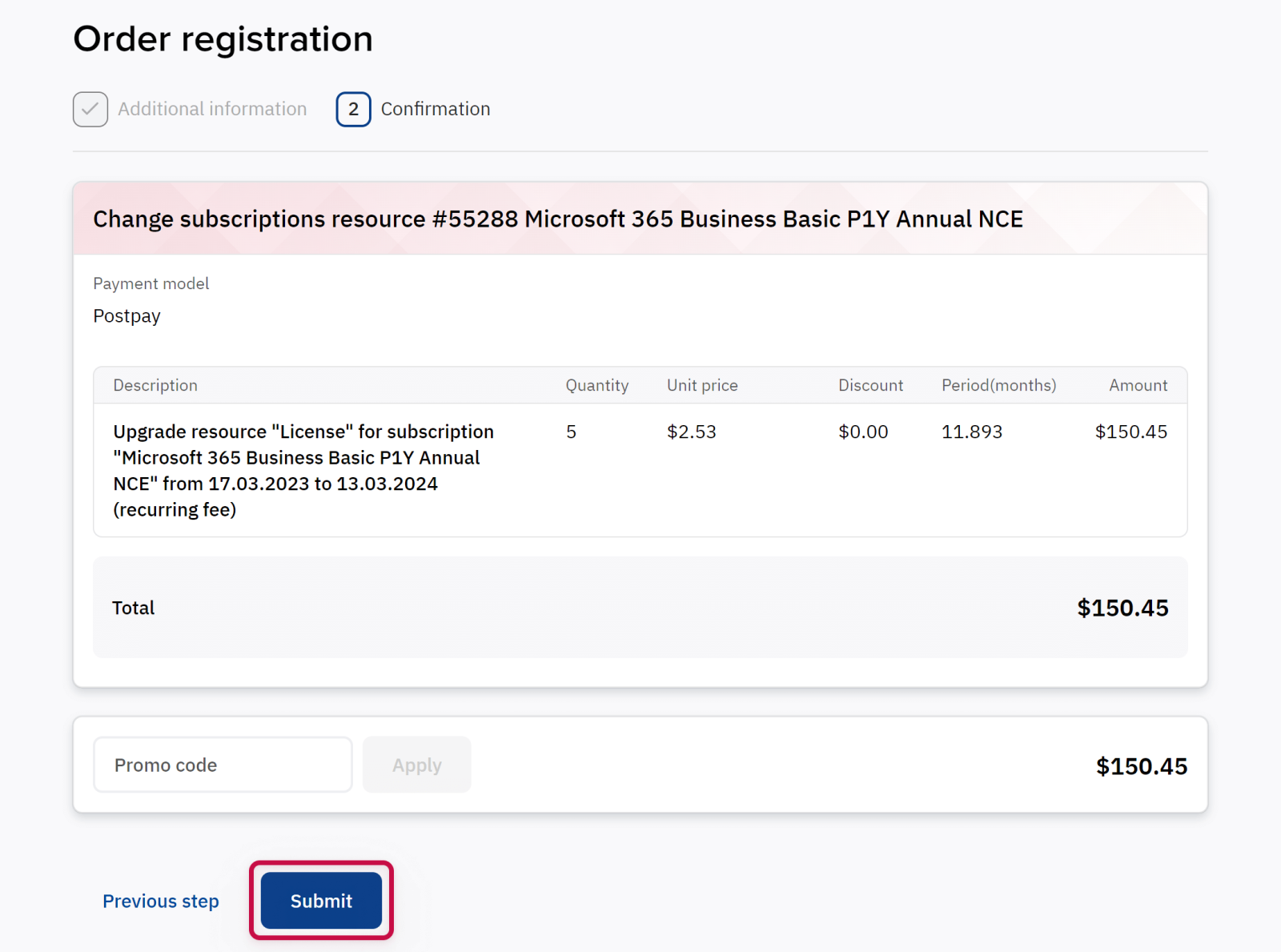Go to the Additional information step
This screenshot has height=952, width=1281.
click(212, 110)
